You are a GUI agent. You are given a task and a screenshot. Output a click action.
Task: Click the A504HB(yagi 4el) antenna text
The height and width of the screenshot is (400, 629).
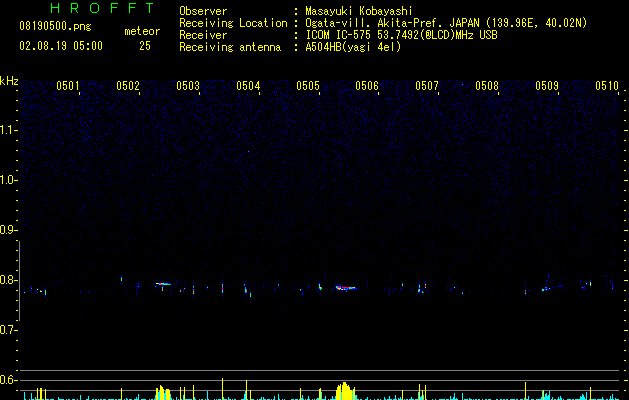coord(353,47)
